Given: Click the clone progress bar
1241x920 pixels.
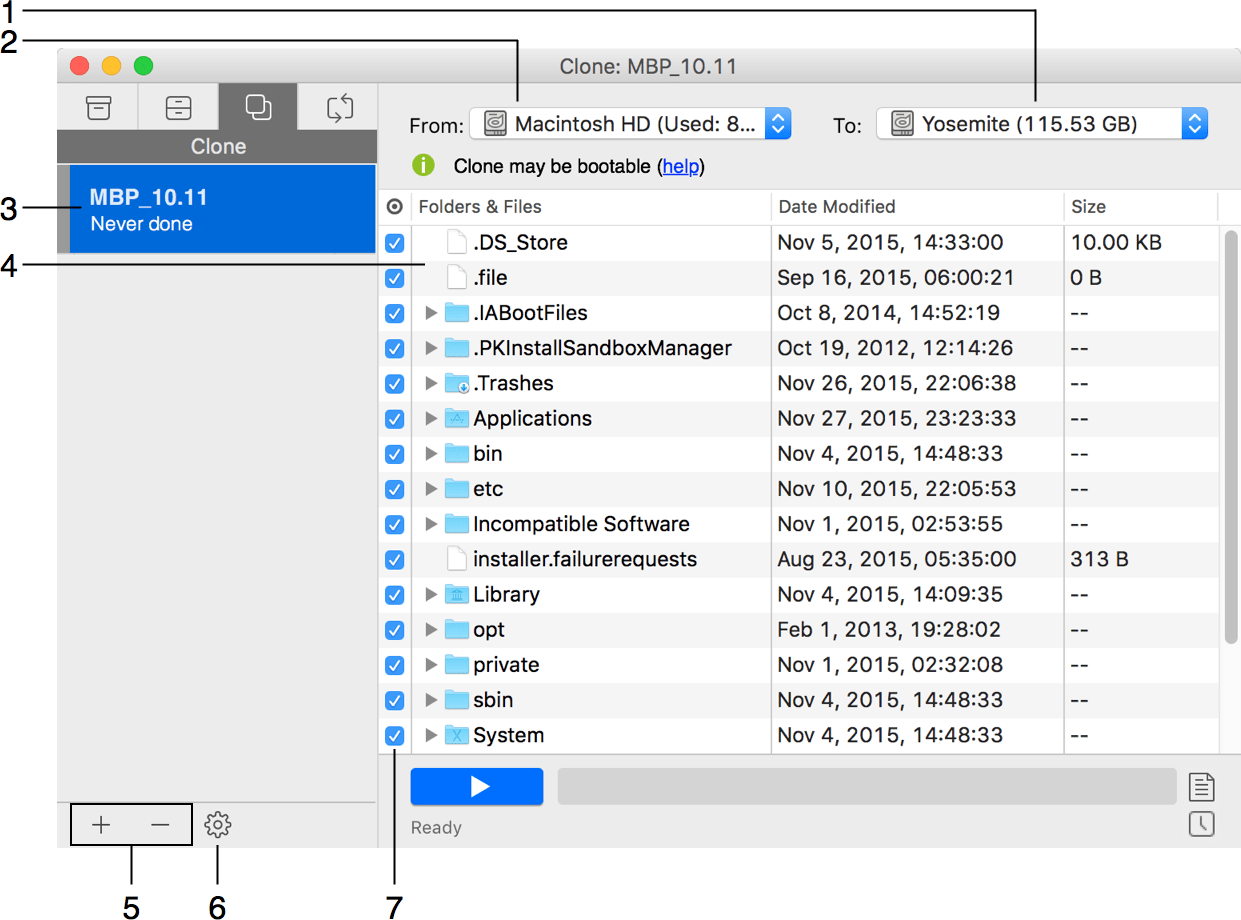Looking at the screenshot, I should (867, 787).
